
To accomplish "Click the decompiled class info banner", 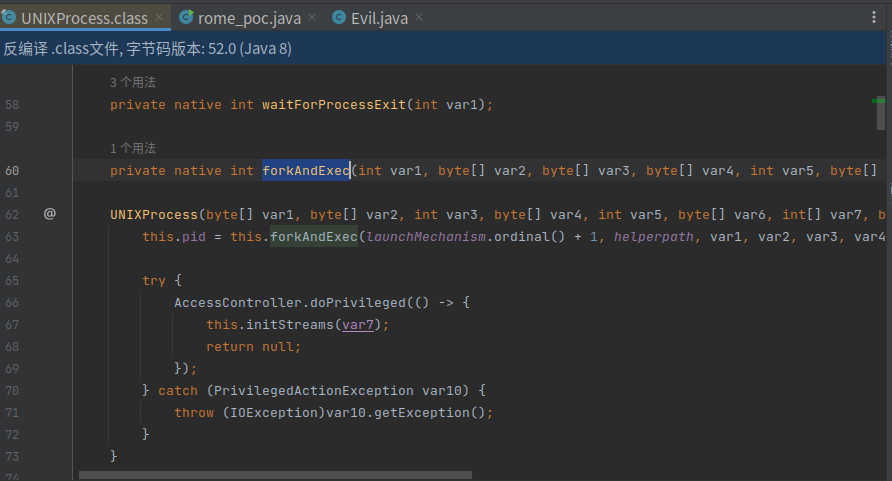I will [443, 48].
